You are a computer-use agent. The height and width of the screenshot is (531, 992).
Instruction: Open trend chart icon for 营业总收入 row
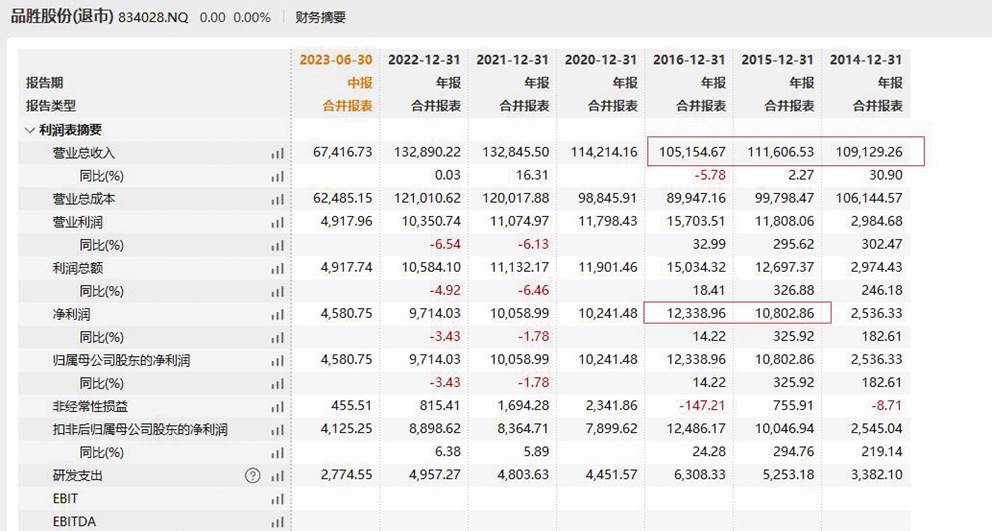pos(276,153)
